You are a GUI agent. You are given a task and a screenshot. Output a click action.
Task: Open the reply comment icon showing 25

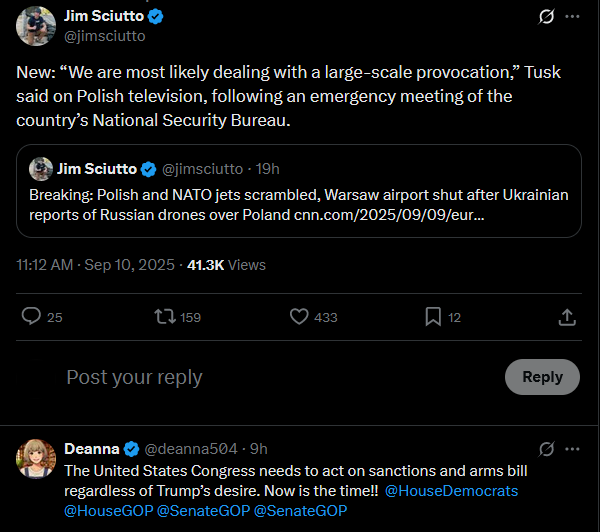pyautogui.click(x=31, y=317)
